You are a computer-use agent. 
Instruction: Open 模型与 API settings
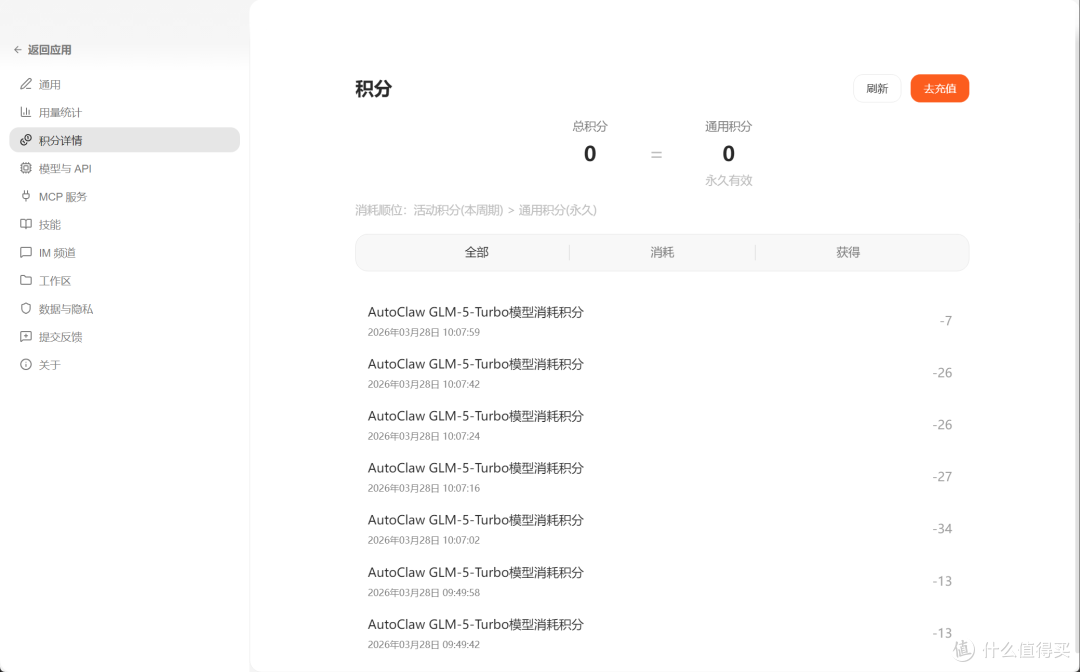[125, 168]
